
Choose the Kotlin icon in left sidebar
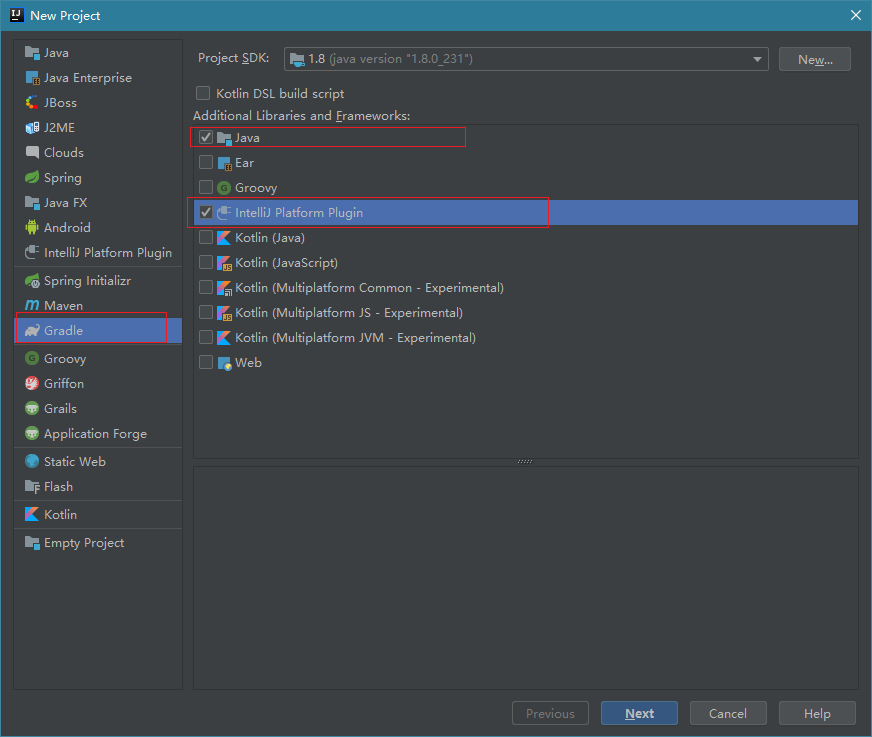(32, 515)
